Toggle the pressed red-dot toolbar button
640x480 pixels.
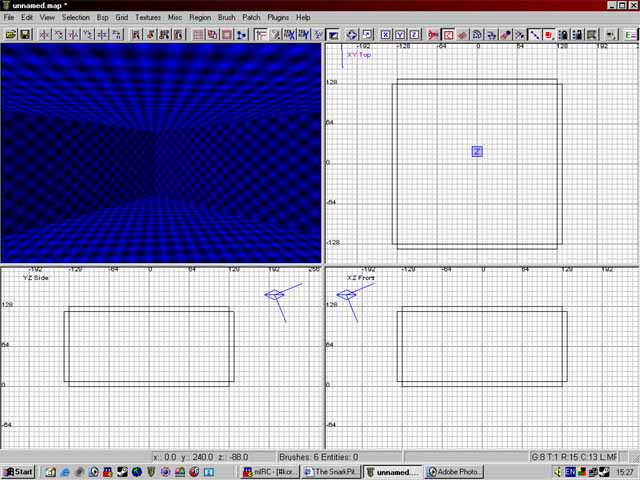(549, 34)
